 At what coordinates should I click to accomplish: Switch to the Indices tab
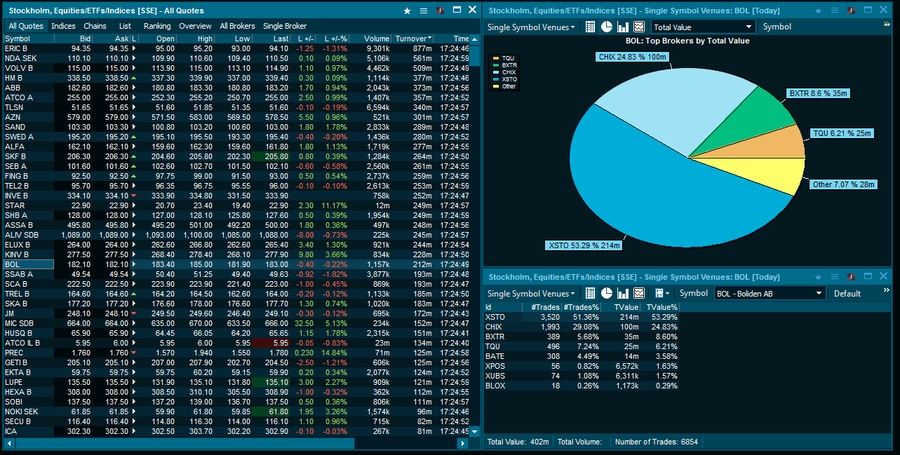63,25
